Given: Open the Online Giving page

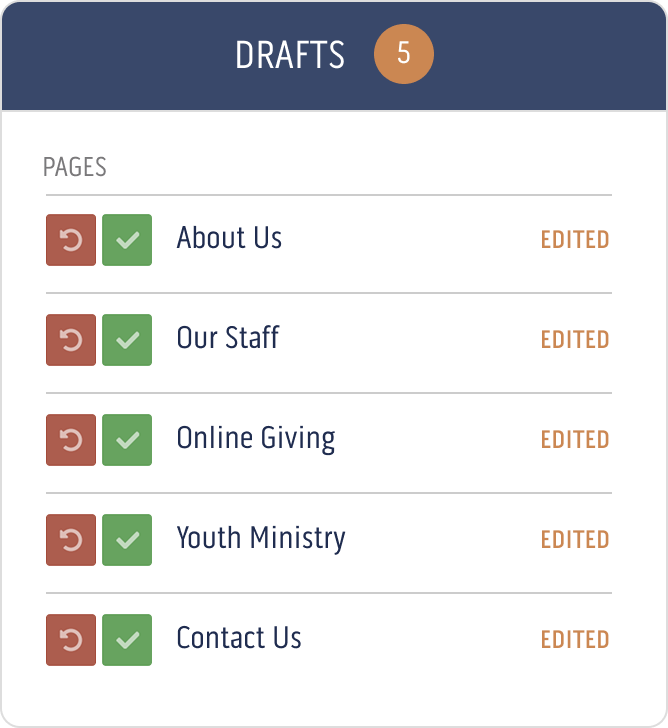Looking at the screenshot, I should 255,439.
